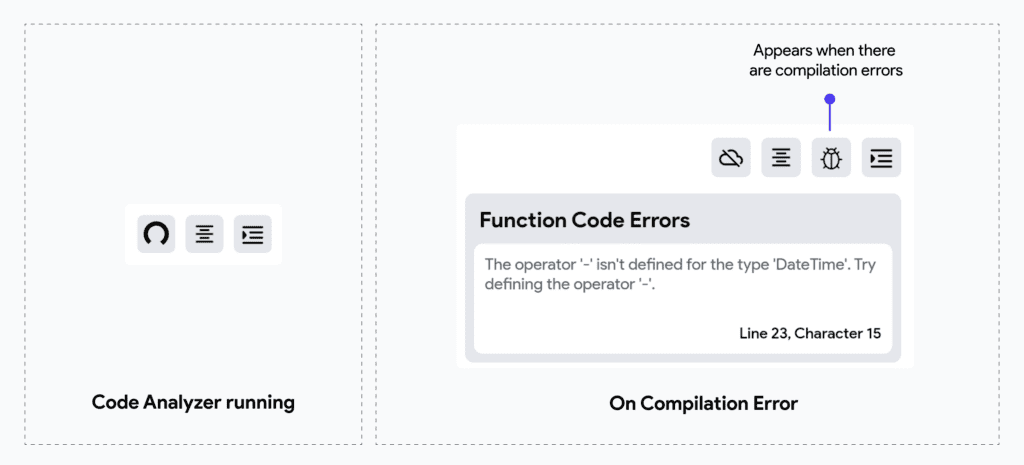Click the "Function Code Errors" heading

pos(584,220)
